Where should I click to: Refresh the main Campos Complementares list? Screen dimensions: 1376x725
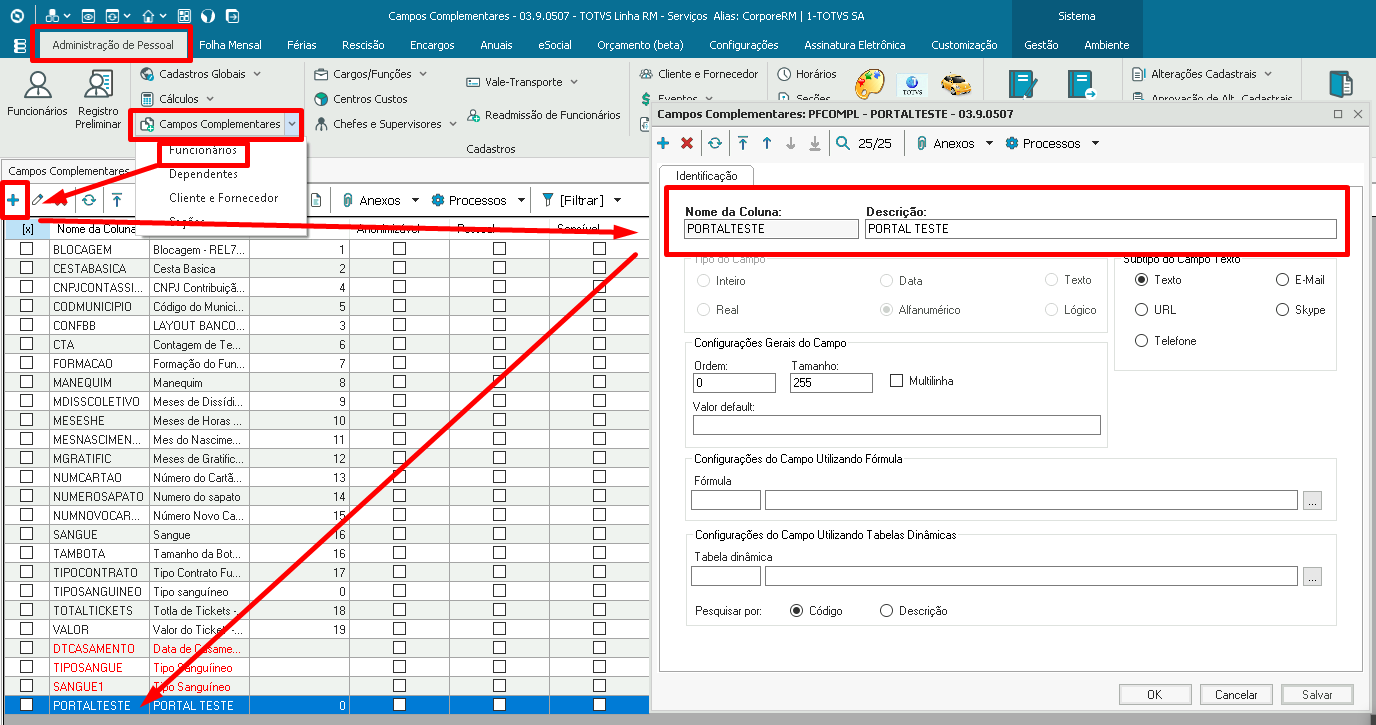pyautogui.click(x=89, y=200)
